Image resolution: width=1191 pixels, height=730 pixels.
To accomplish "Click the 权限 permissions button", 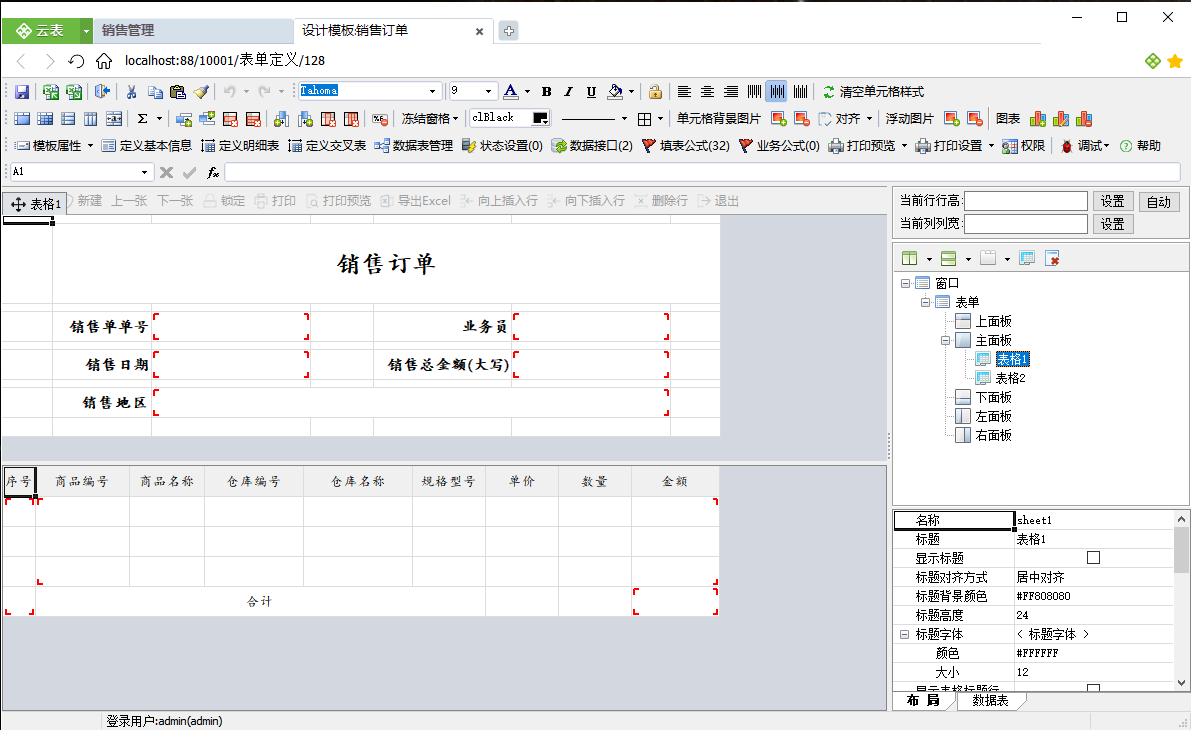I will click(1023, 146).
